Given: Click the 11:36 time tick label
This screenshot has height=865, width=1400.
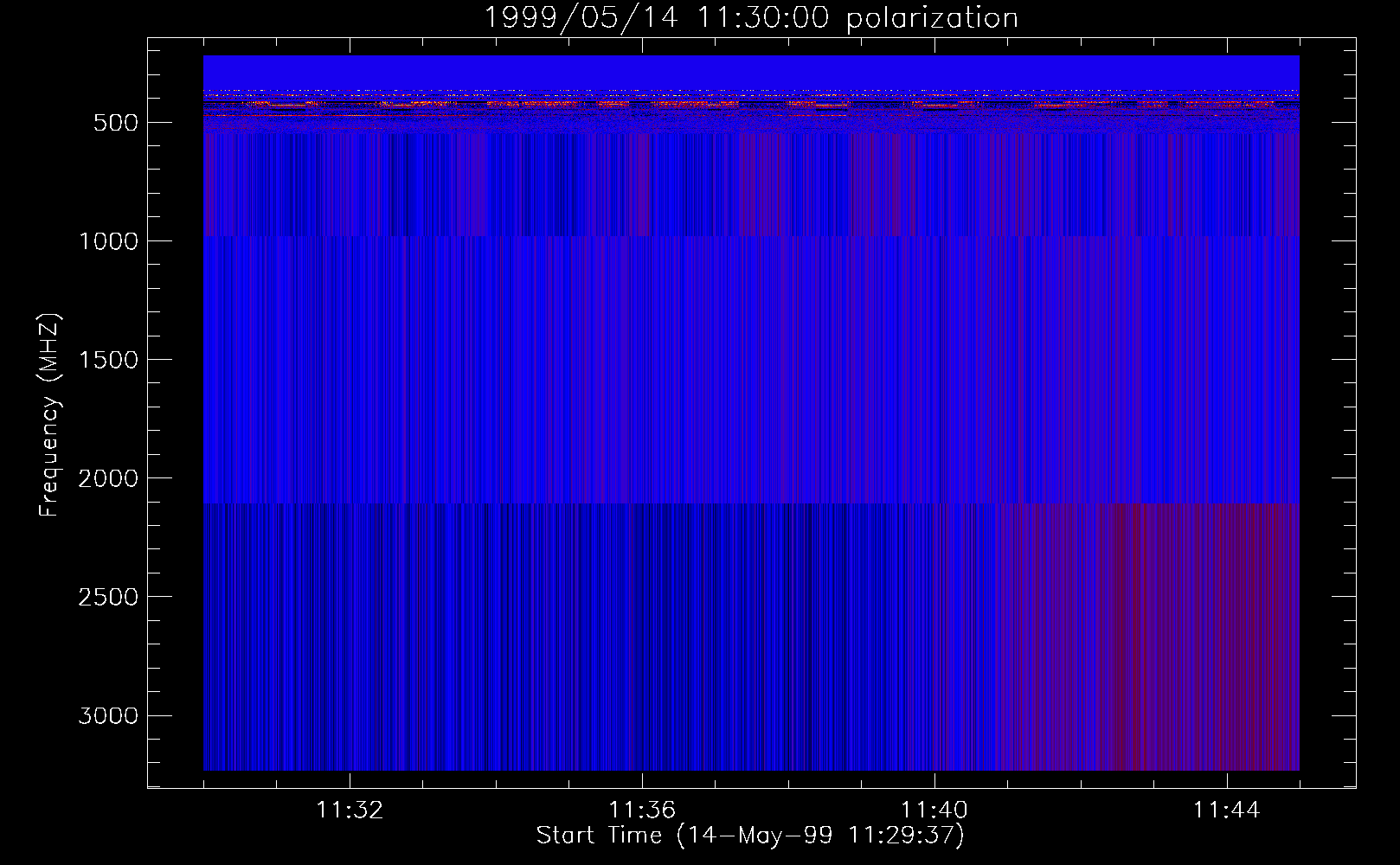Looking at the screenshot, I should point(642,811).
